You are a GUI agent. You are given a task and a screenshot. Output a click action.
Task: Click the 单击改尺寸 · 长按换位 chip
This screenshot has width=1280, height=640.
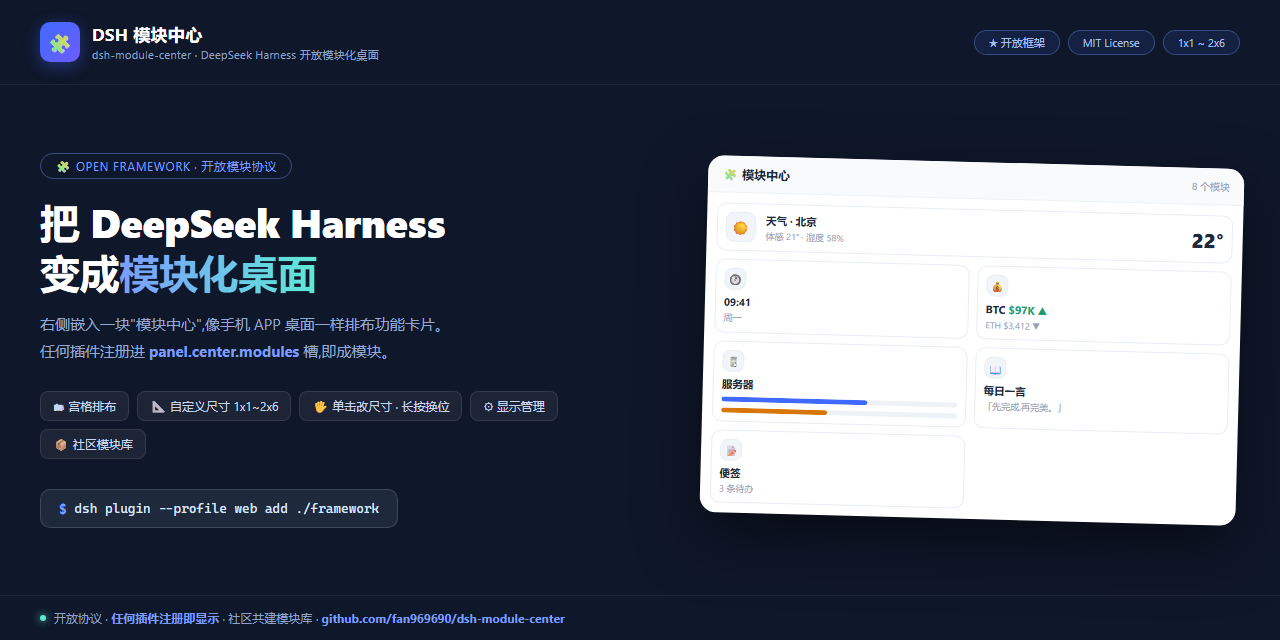tap(380, 406)
